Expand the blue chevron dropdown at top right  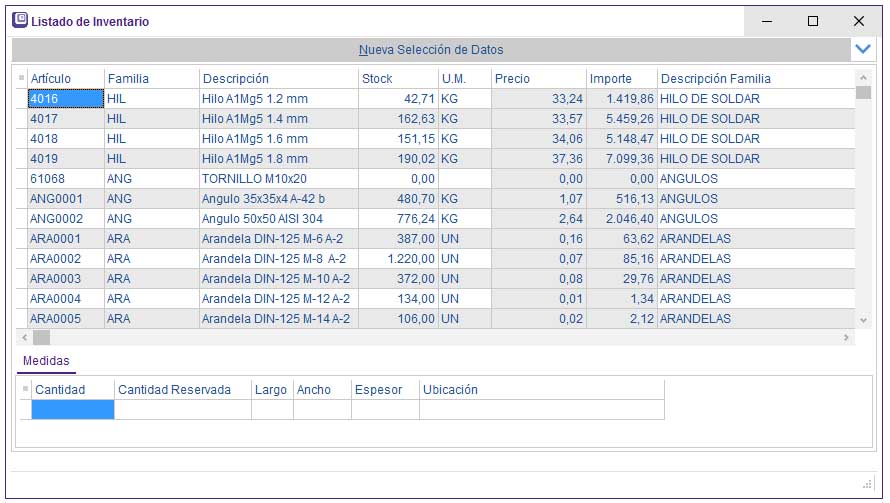click(x=863, y=48)
